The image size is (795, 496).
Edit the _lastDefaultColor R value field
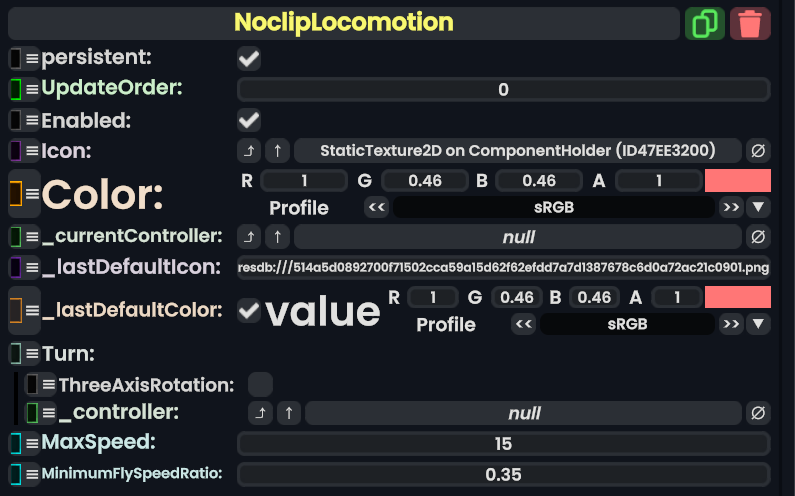(433, 297)
